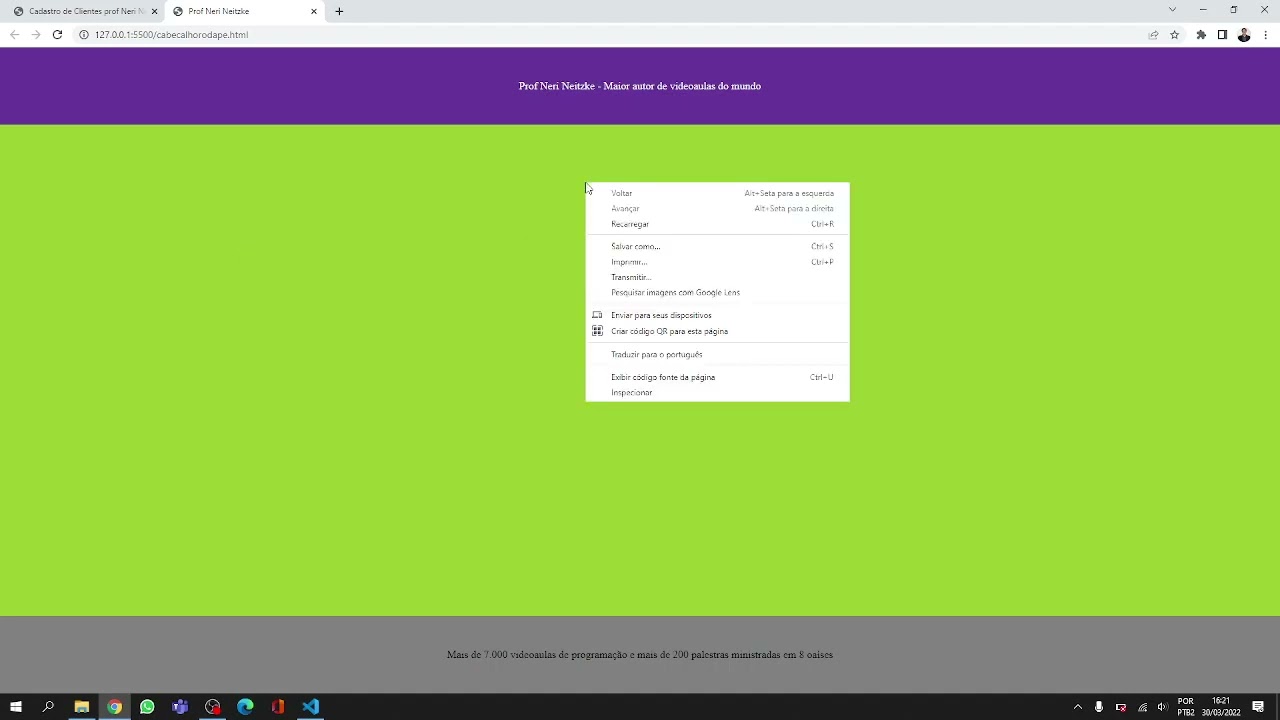
Task: Open the Windows Start menu
Action: point(16,707)
